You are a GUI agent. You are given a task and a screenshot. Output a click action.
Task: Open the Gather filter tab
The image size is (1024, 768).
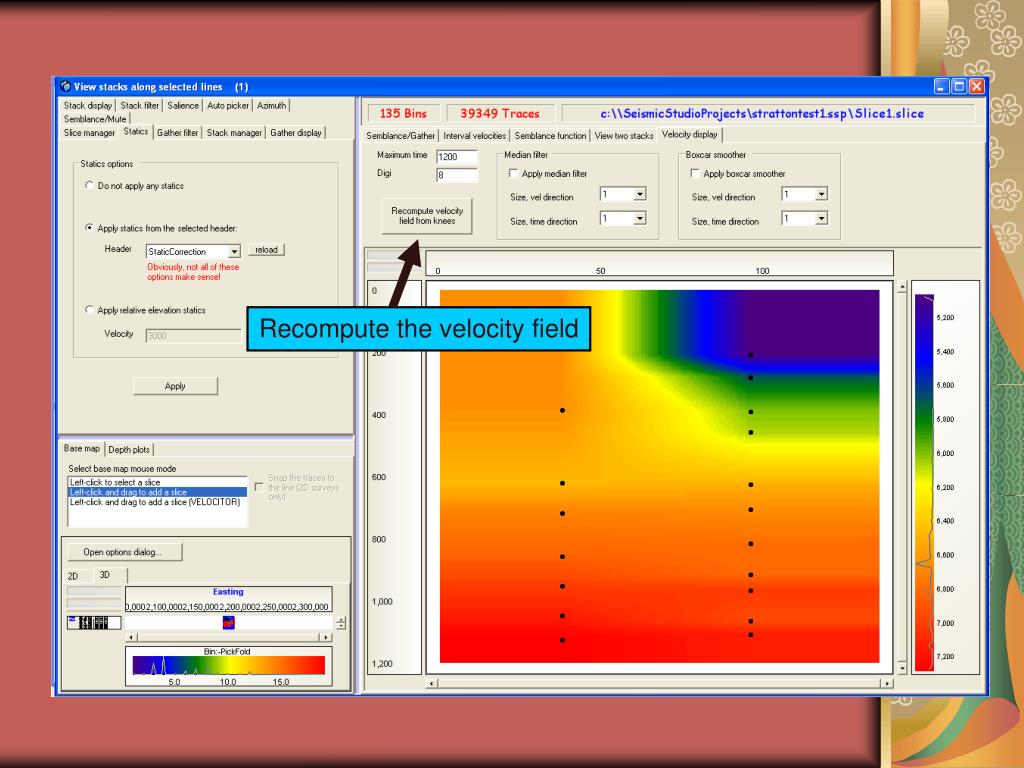(178, 133)
